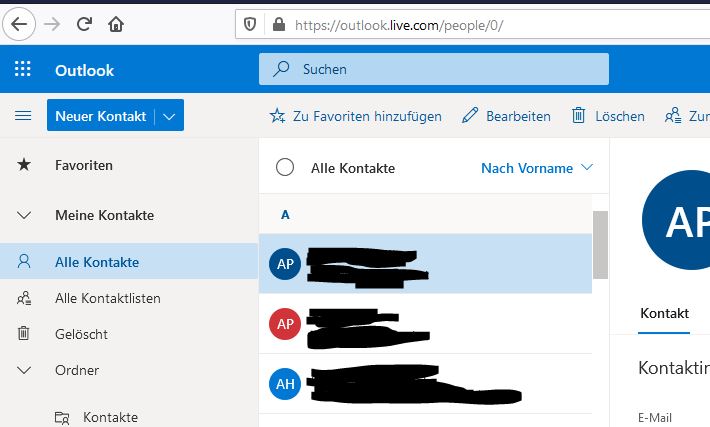Go to browser home page
Screen dimensions: 710x427
point(116,23)
